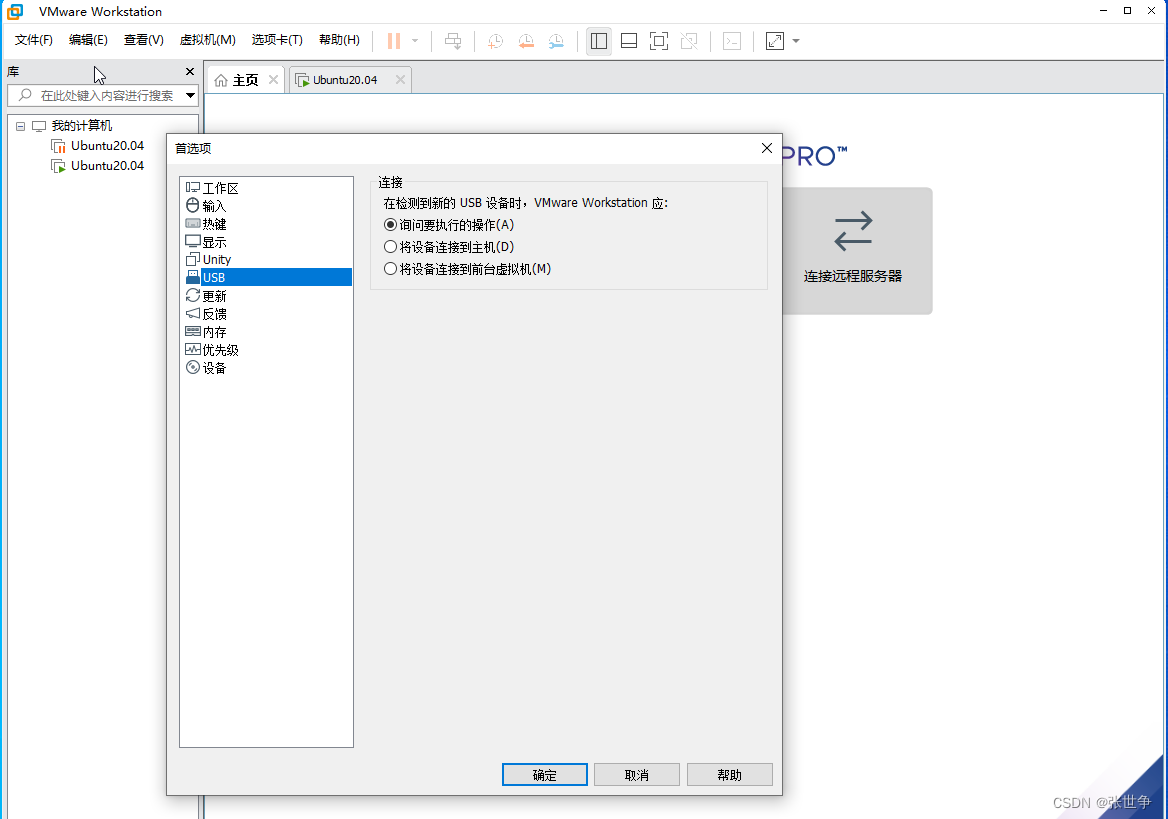
Task: Click the revert to snapshot toolbar icon
Action: tap(526, 41)
